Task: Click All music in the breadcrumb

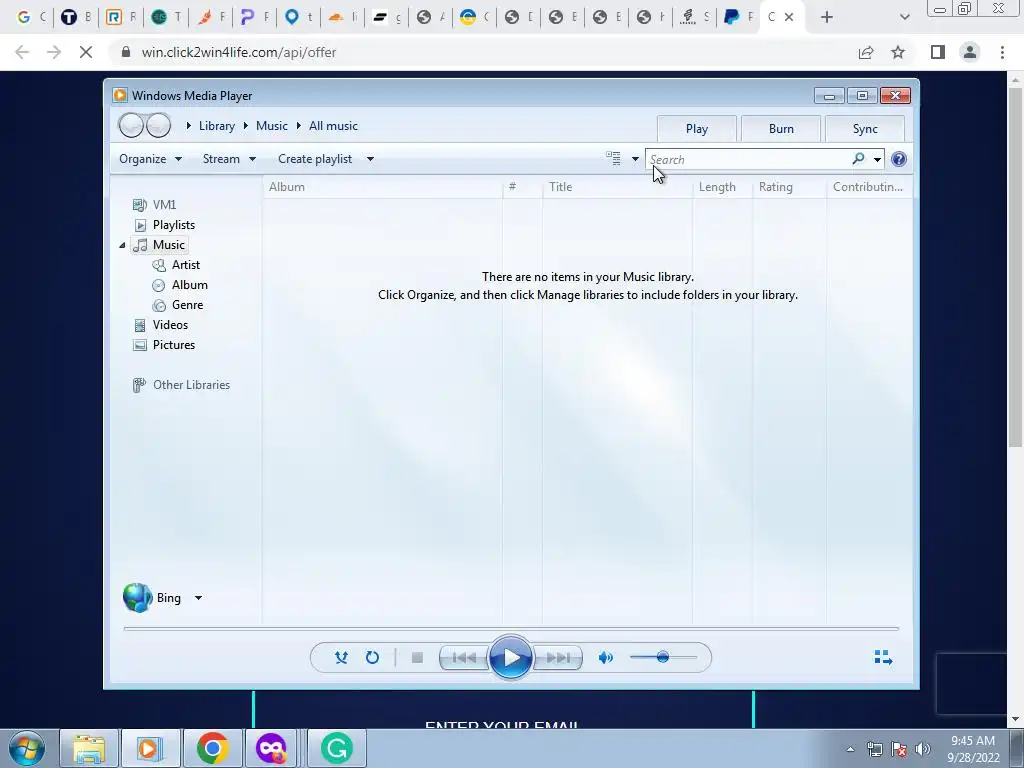Action: coord(333,126)
